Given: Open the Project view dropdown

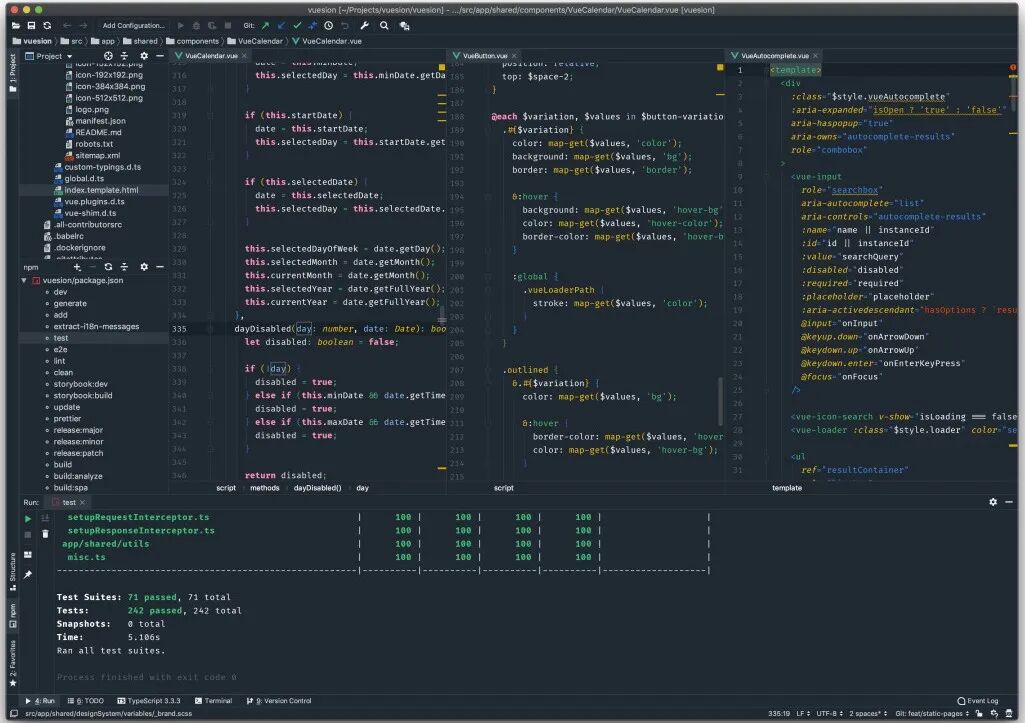Looking at the screenshot, I should coord(48,56).
